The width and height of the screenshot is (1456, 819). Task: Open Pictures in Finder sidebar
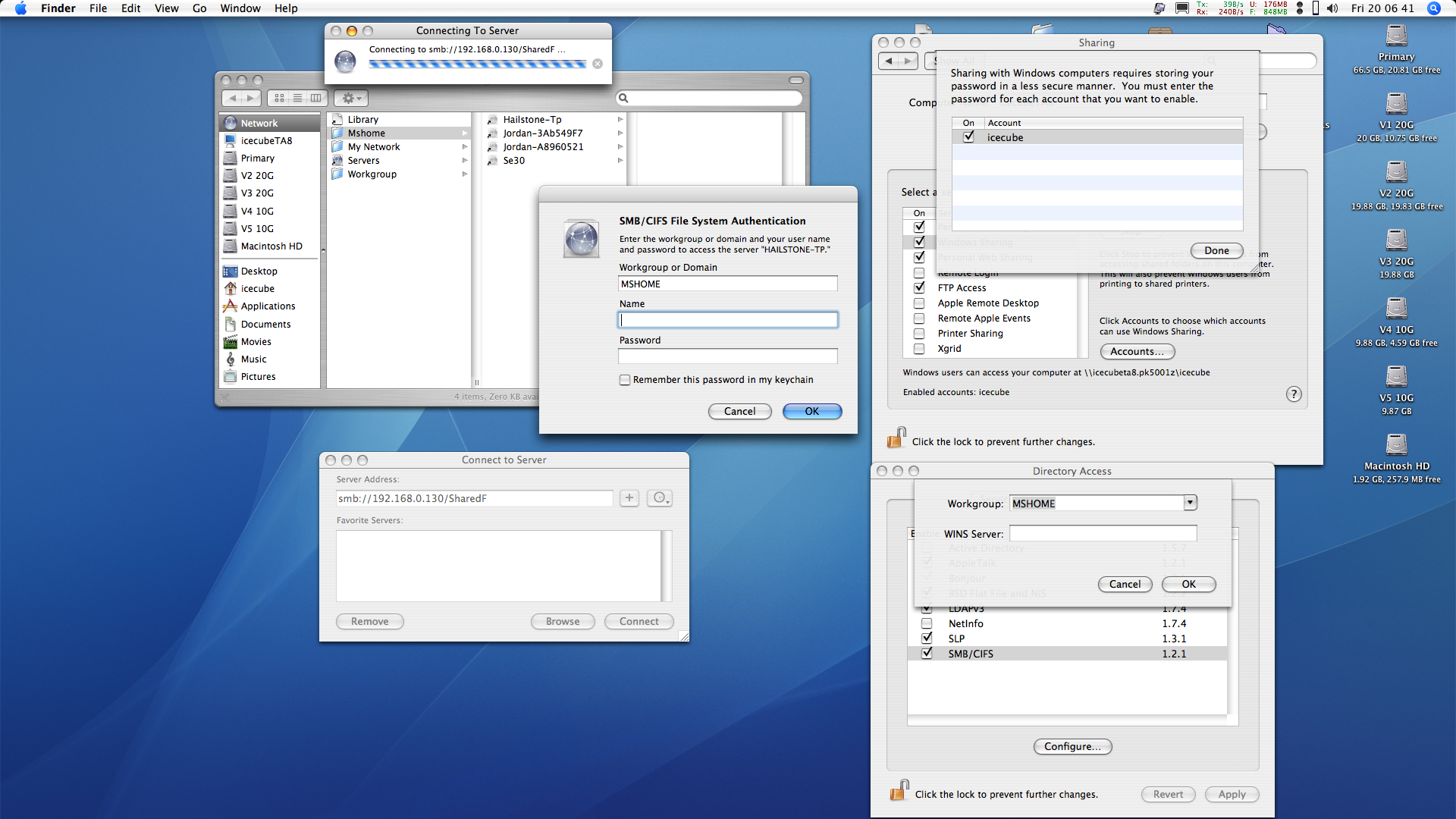[270, 377]
